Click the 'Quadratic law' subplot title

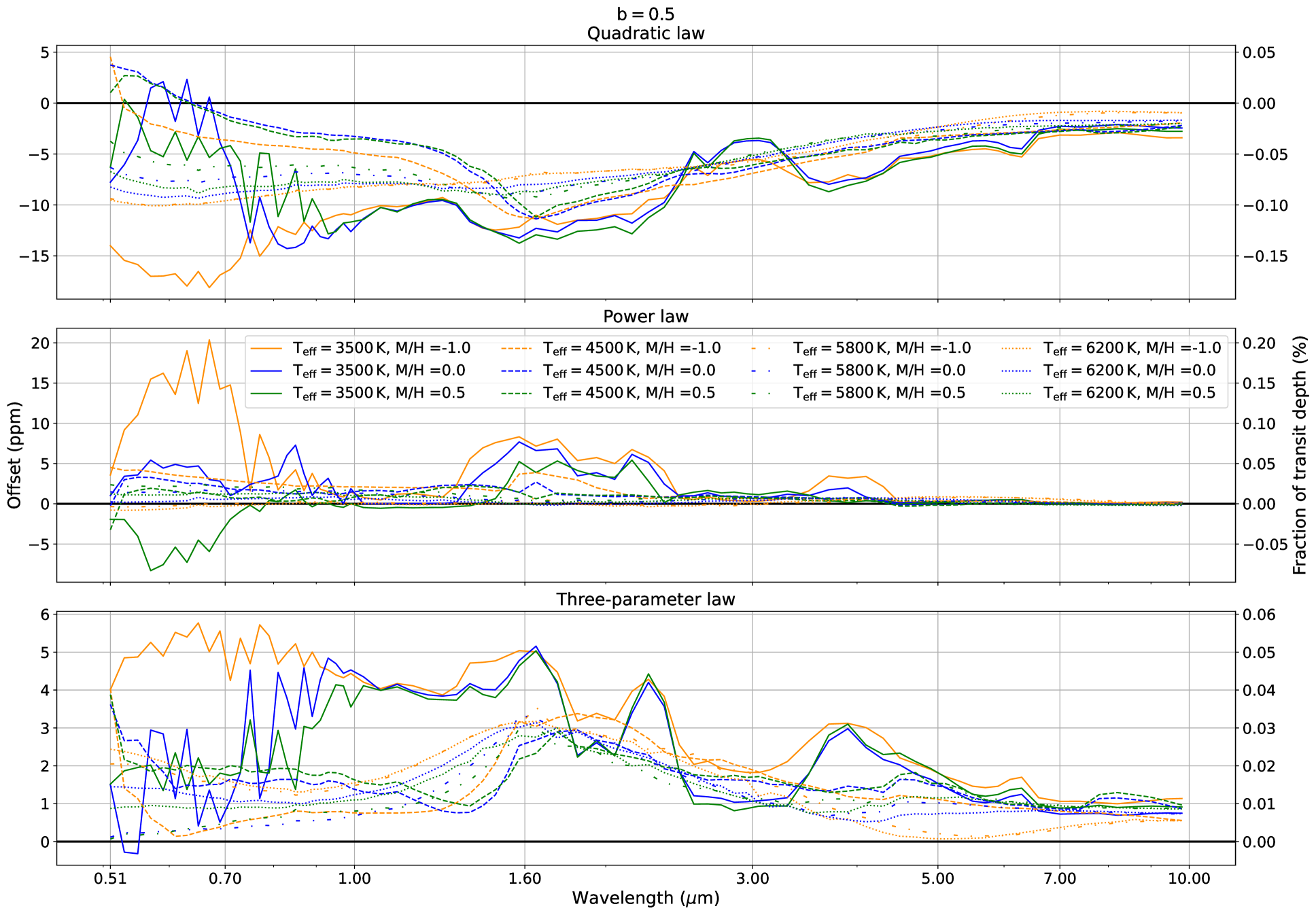click(x=645, y=33)
